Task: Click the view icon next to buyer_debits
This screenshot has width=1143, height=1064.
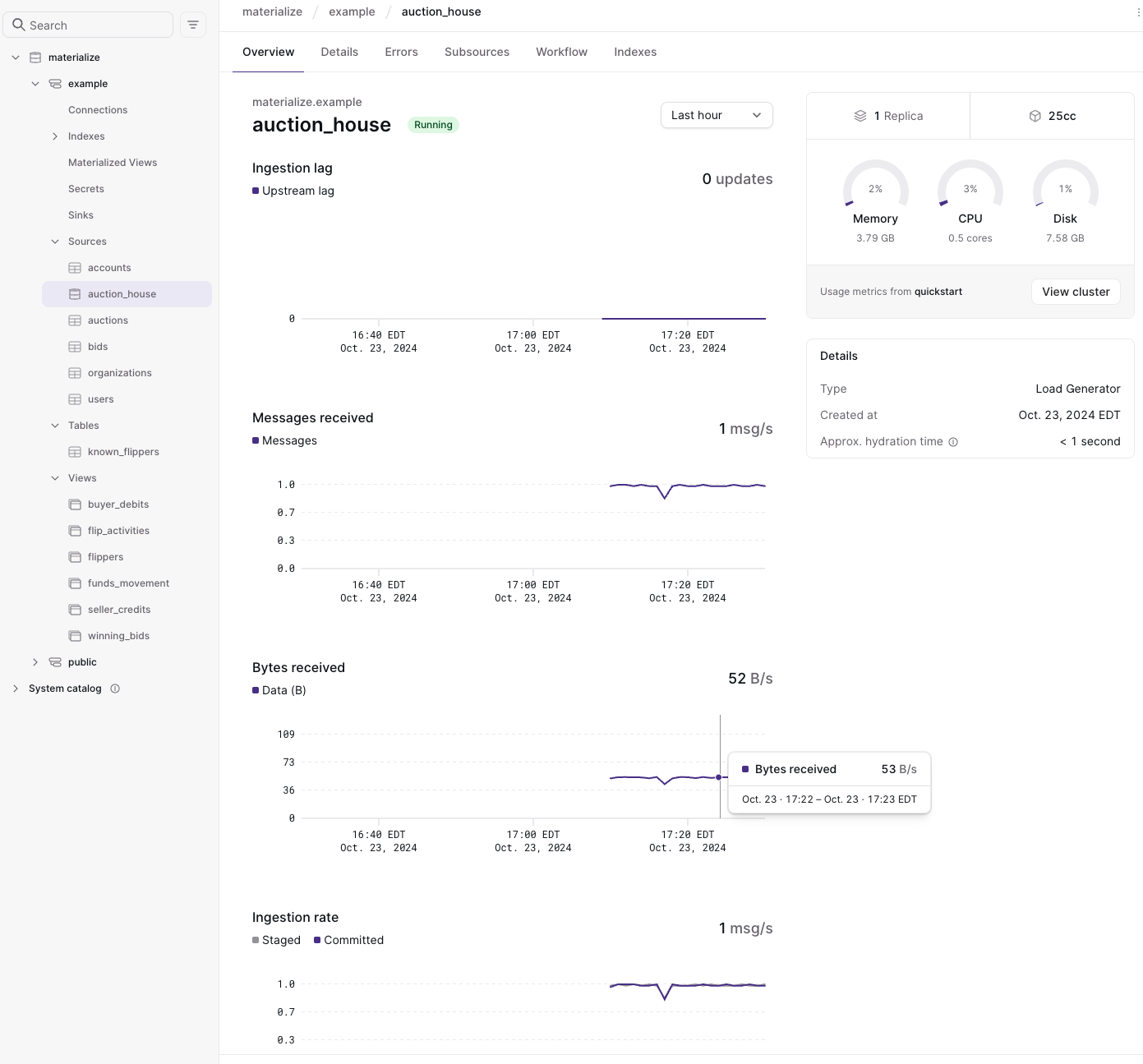Action: (76, 504)
